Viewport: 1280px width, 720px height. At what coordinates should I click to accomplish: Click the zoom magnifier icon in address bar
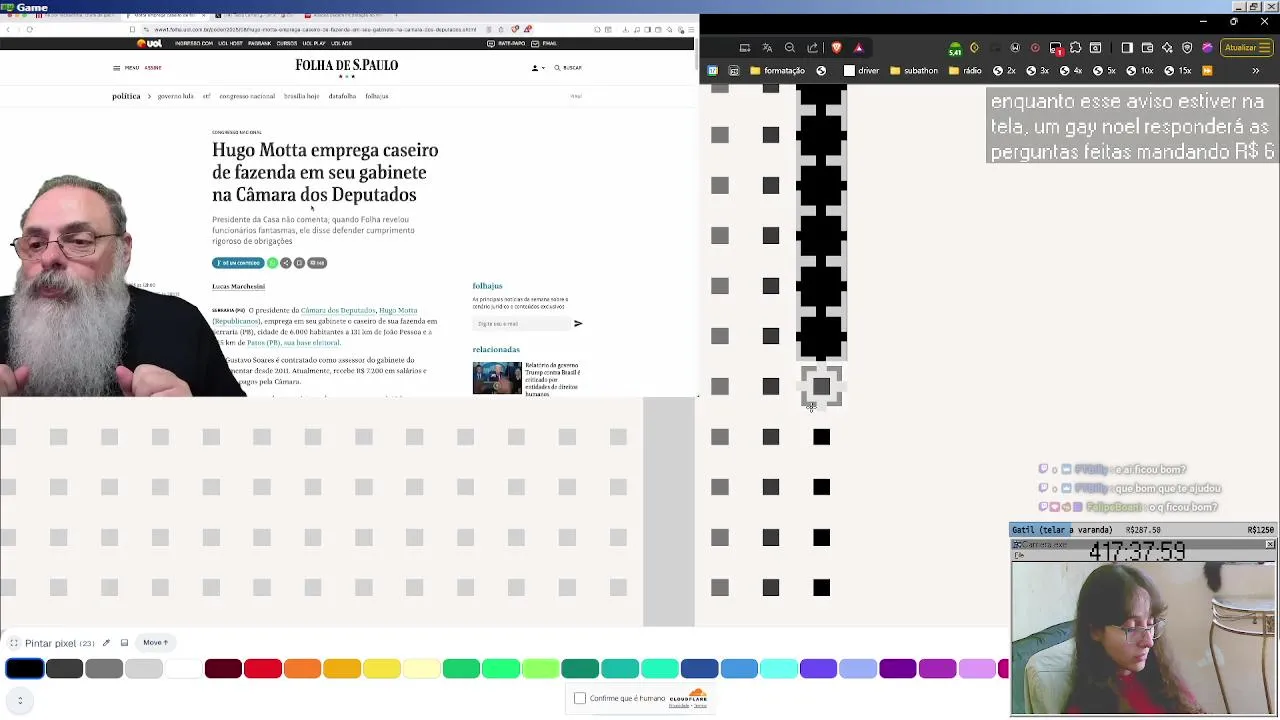point(790,47)
